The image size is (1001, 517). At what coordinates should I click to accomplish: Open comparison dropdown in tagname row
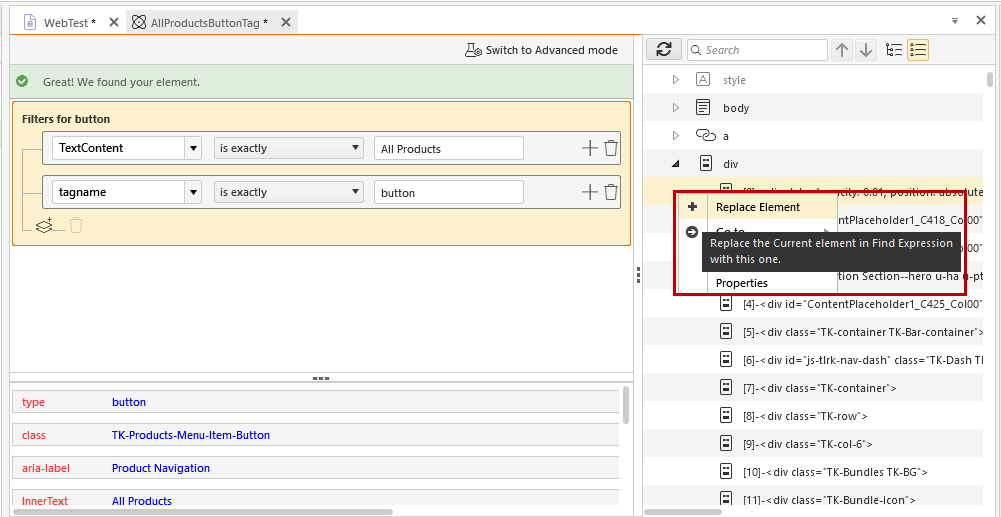click(289, 192)
